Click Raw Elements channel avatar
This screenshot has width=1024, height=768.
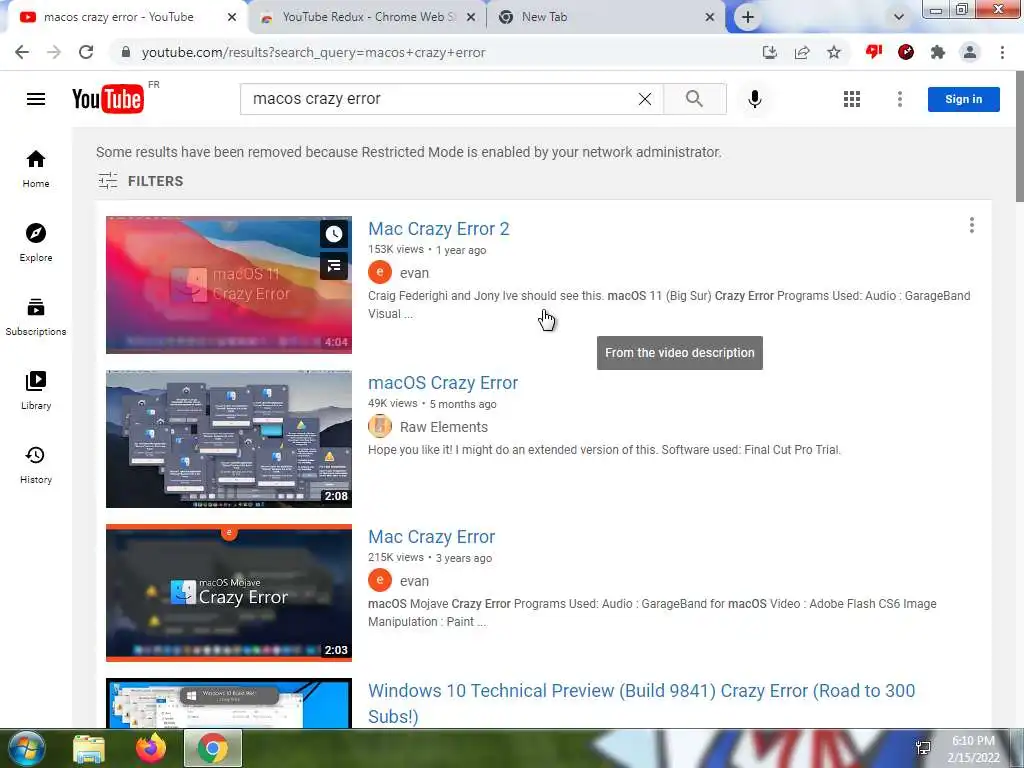(380, 426)
